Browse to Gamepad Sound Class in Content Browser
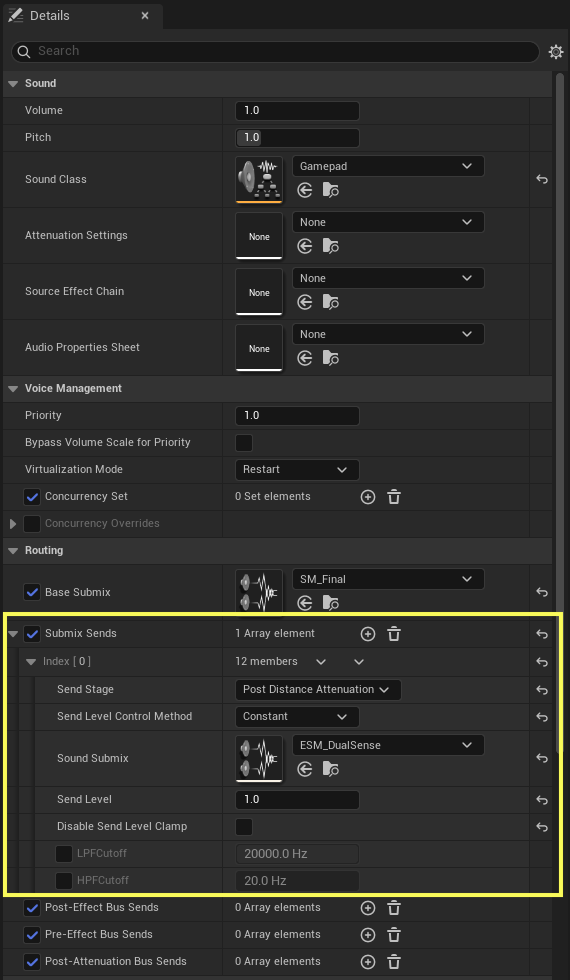 331,190
